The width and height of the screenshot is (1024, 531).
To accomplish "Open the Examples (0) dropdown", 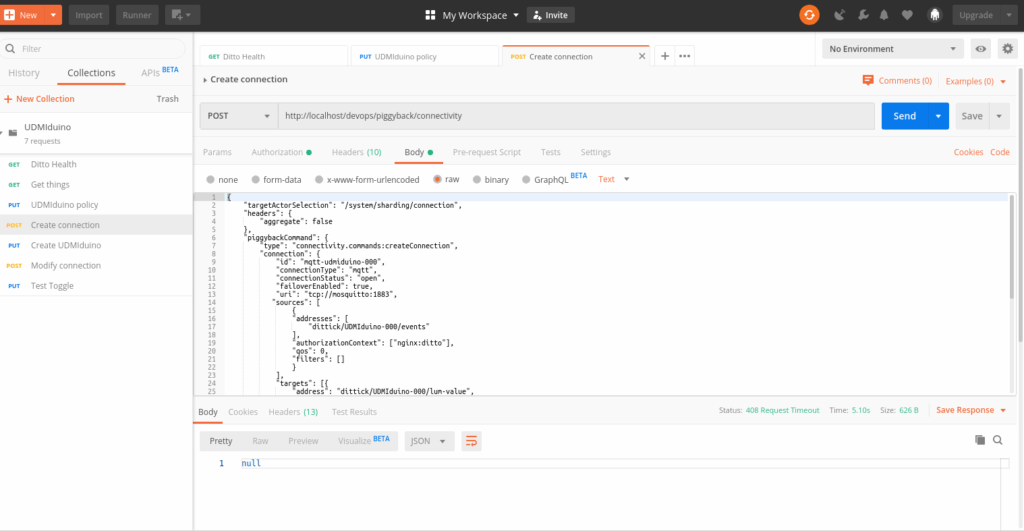I will [976, 81].
